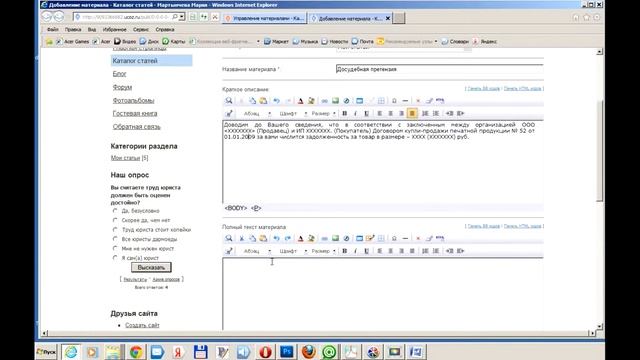Image resolution: width=640 pixels, height=360 pixels.
Task: Open Абзац paragraph dropdown in Краткое описание editor
Action: (x=256, y=113)
